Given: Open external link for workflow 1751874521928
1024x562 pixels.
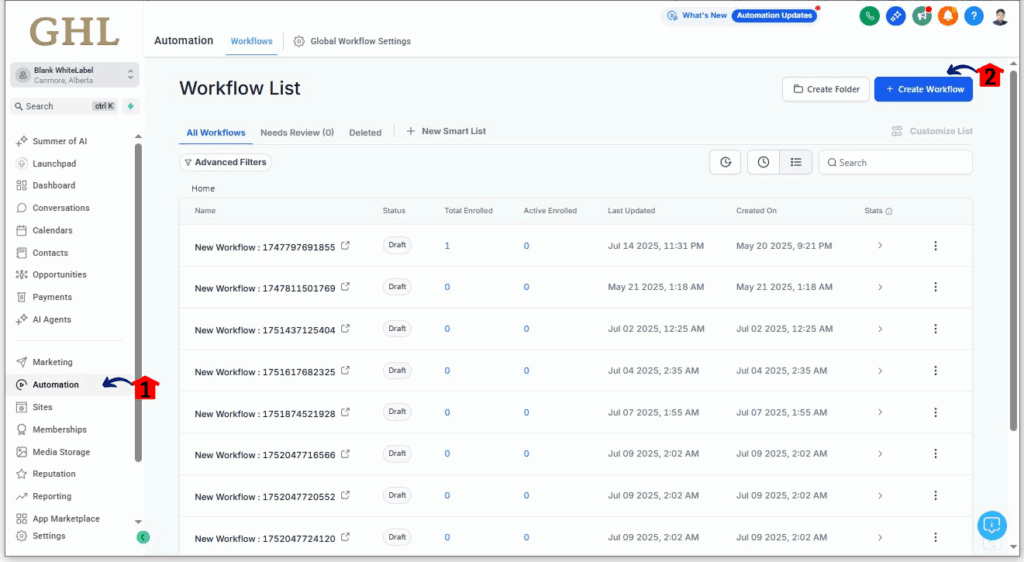Looking at the screenshot, I should click(x=345, y=412).
